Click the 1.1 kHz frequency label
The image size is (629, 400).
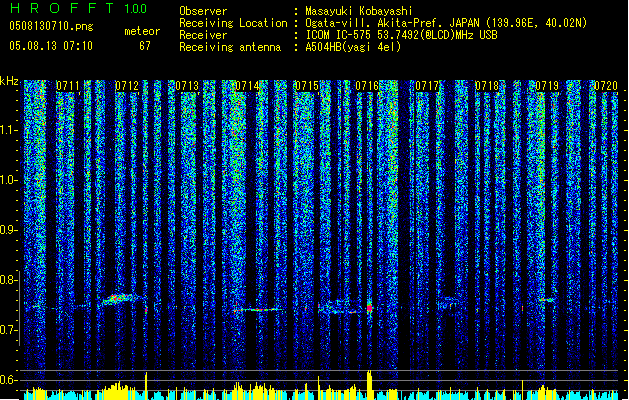[x=8, y=130]
